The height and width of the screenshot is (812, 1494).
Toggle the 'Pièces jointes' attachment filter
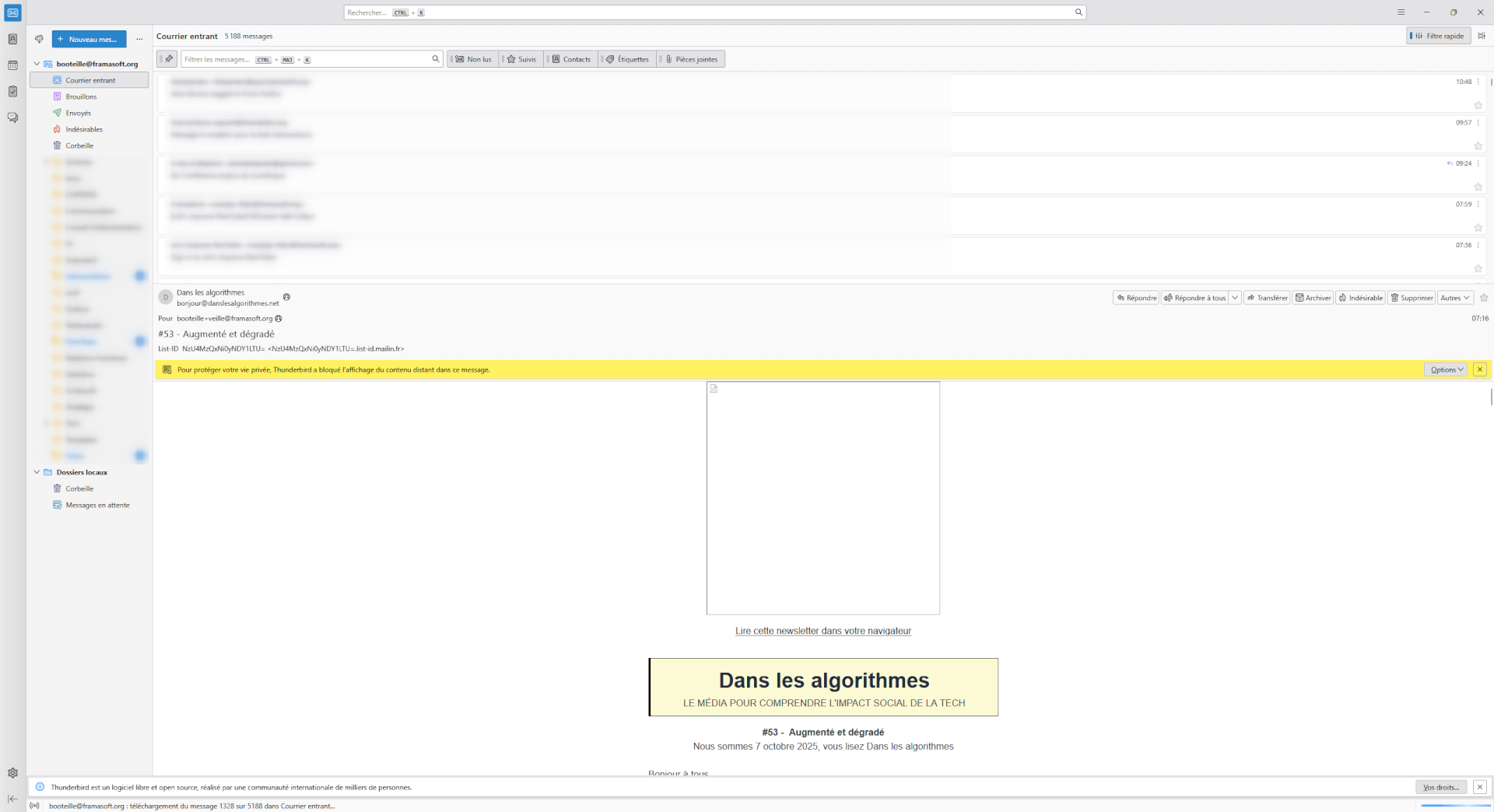(x=692, y=59)
